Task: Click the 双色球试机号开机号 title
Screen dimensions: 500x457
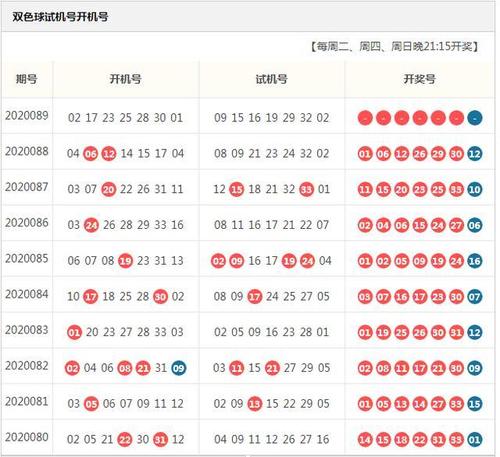Action: (60, 17)
